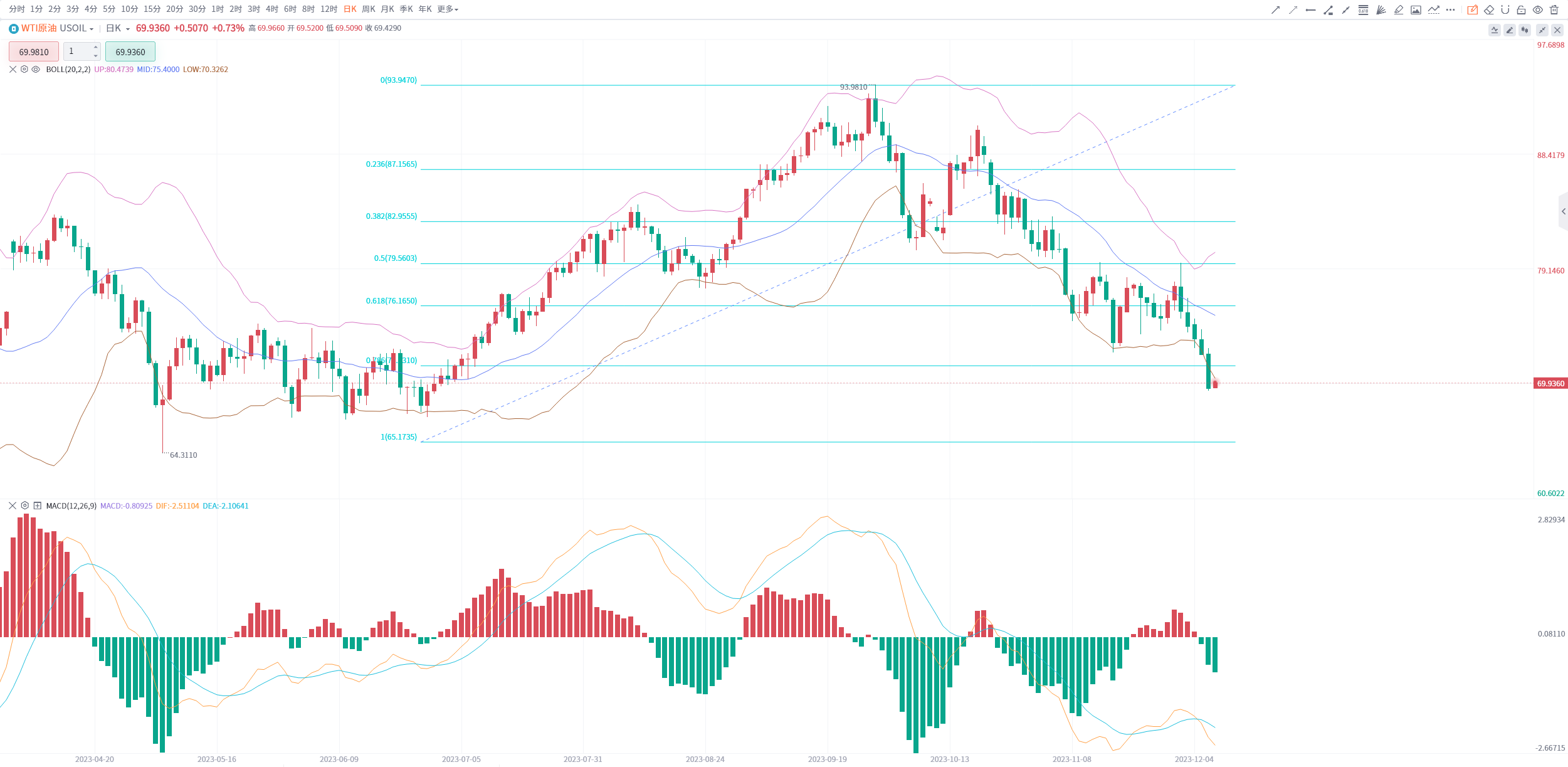The width and height of the screenshot is (1568, 767).
Task: Select the eraser tool
Action: pos(1489,9)
